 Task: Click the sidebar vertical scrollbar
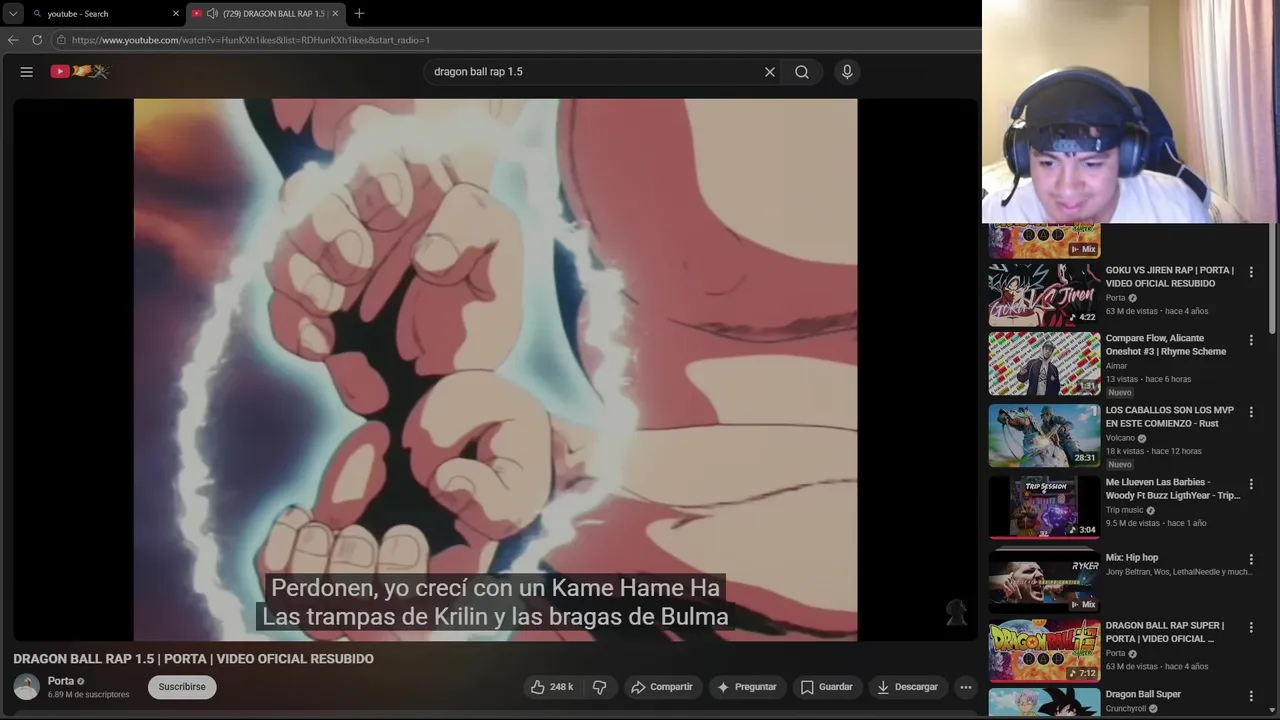[1272, 279]
